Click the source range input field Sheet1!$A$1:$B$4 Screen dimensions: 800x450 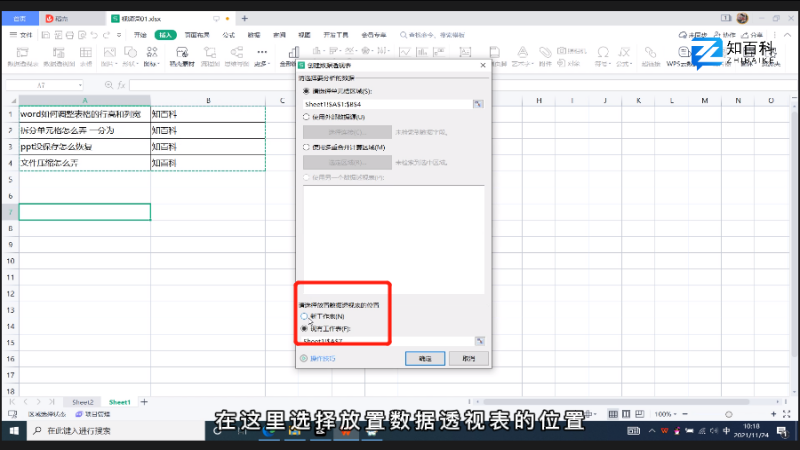click(386, 103)
